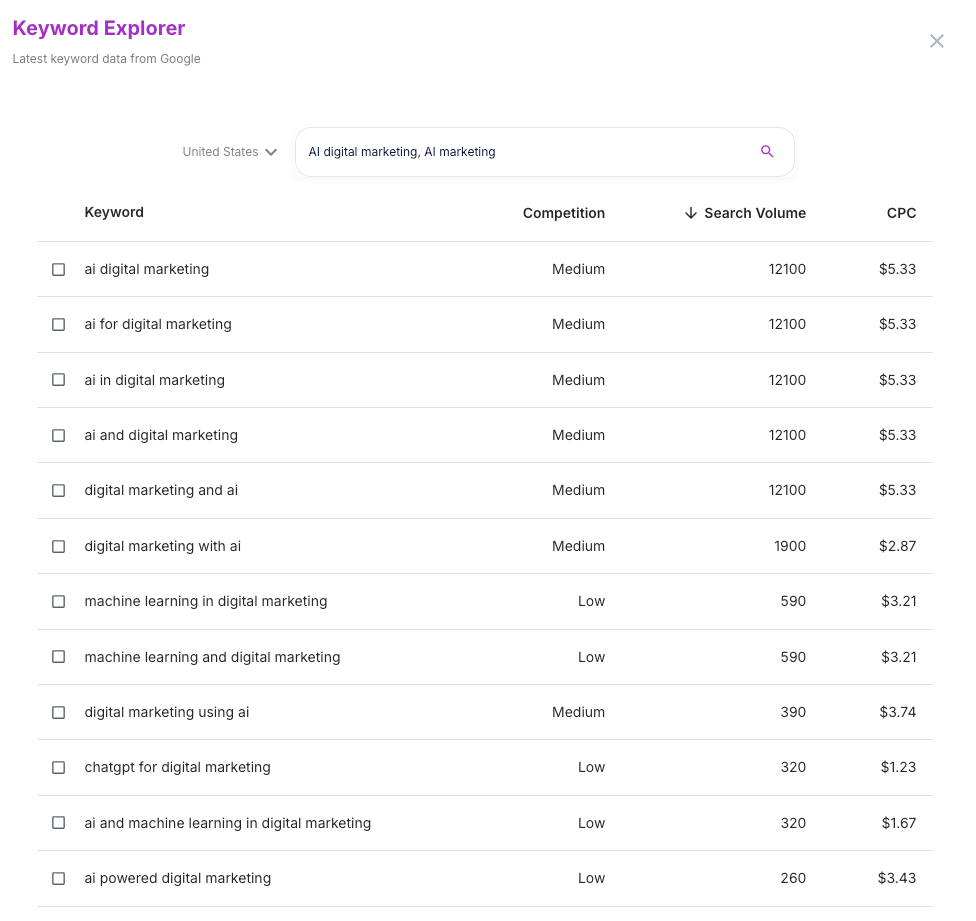Click the 390 search volume value
Viewport: 976px width, 921px height.
(793, 712)
